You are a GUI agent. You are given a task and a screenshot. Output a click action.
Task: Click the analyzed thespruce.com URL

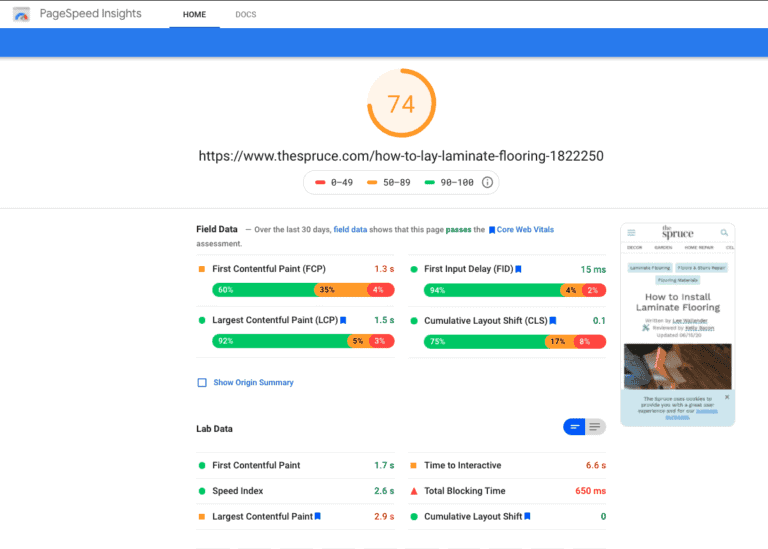pyautogui.click(x=401, y=156)
